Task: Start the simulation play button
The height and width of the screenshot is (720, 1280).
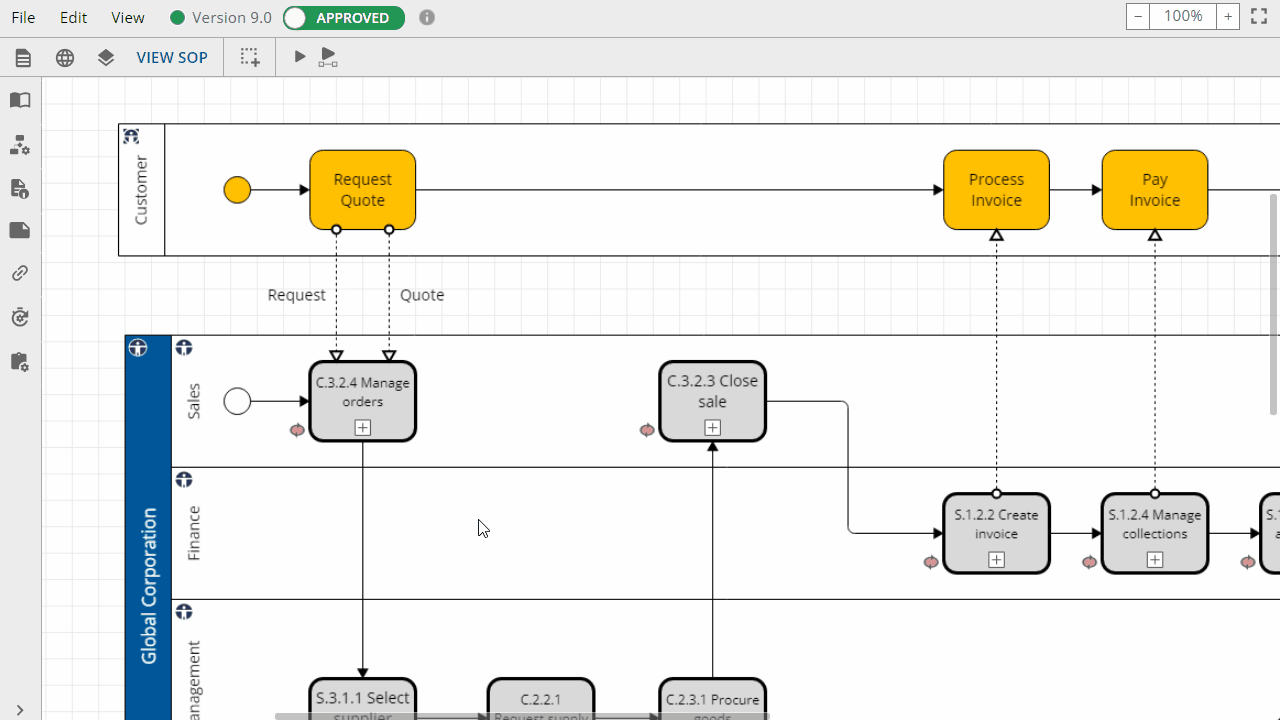Action: pyautogui.click(x=299, y=57)
